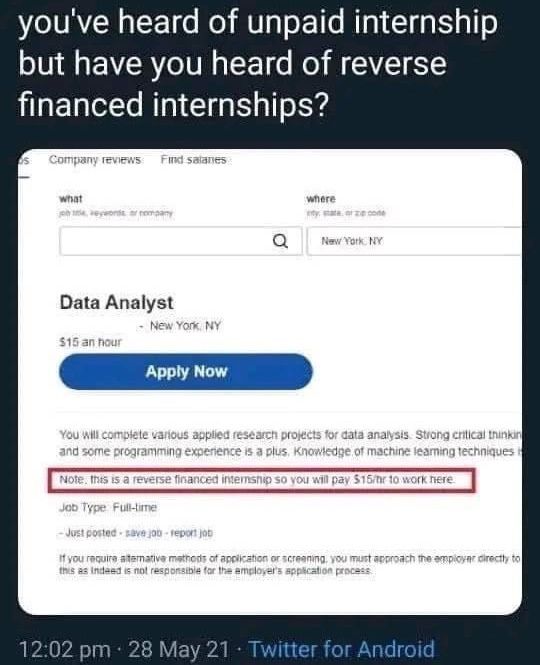
Task: Click the 12:02 pm 28 May 21 timestamp
Action: click(x=124, y=649)
